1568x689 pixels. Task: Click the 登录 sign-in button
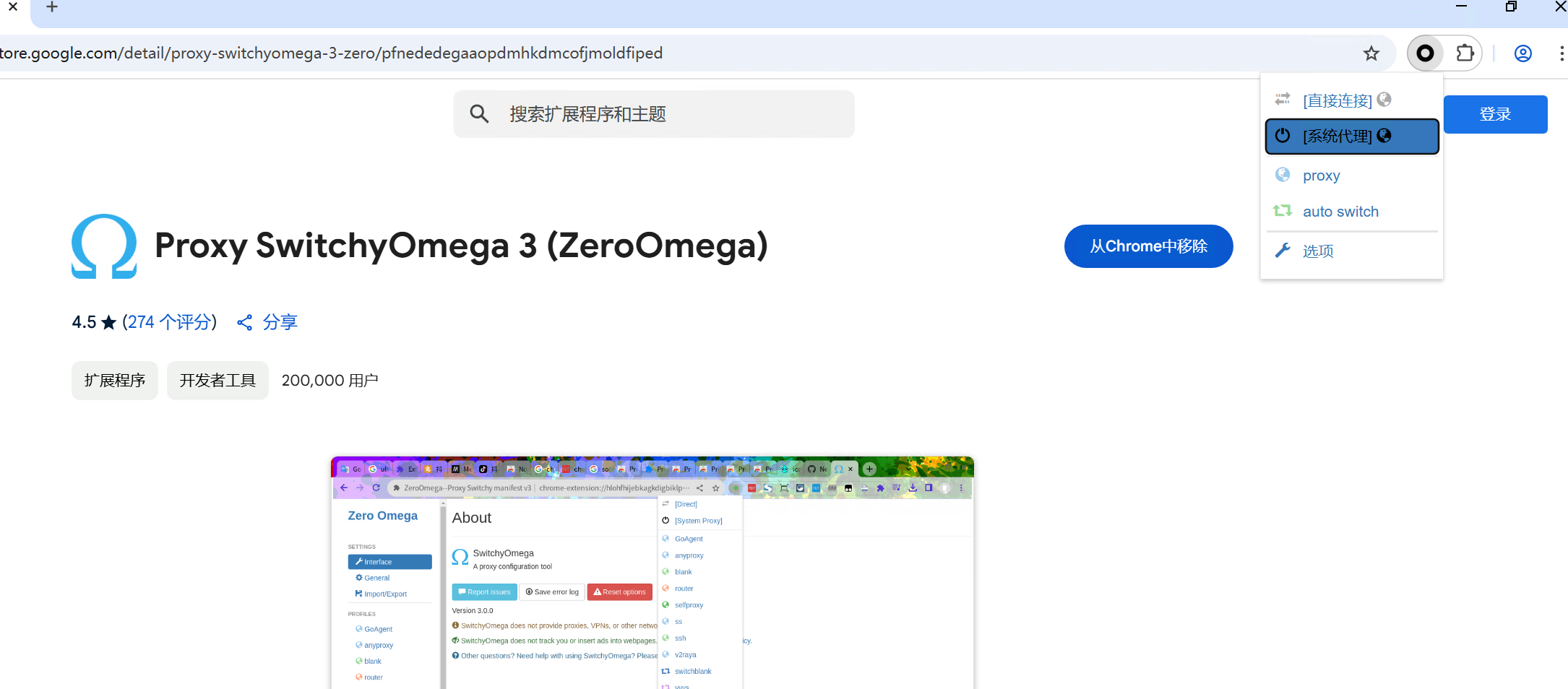1495,114
